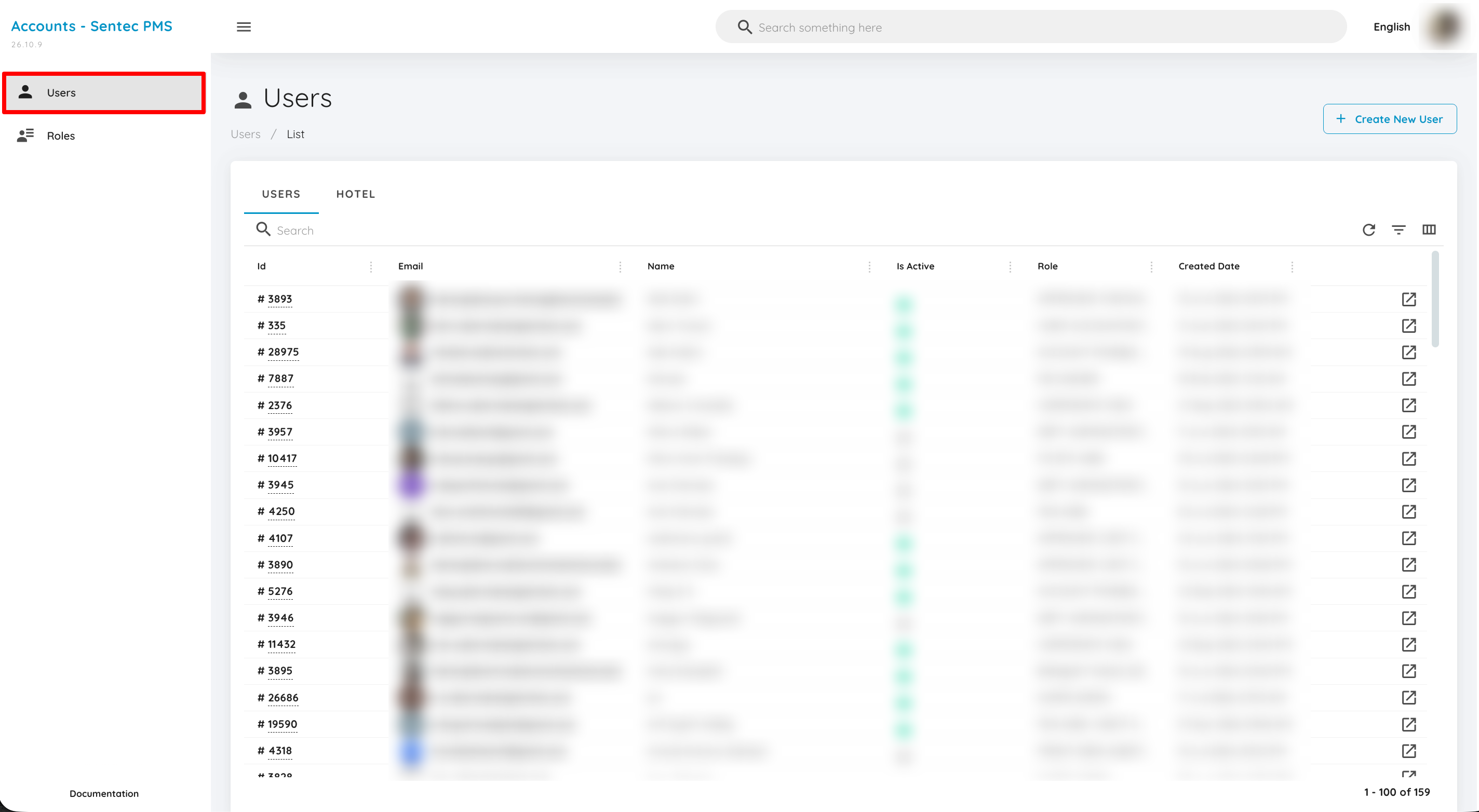The width and height of the screenshot is (1479, 812).
Task: Toggle the hamburger menu icon
Action: (x=244, y=27)
